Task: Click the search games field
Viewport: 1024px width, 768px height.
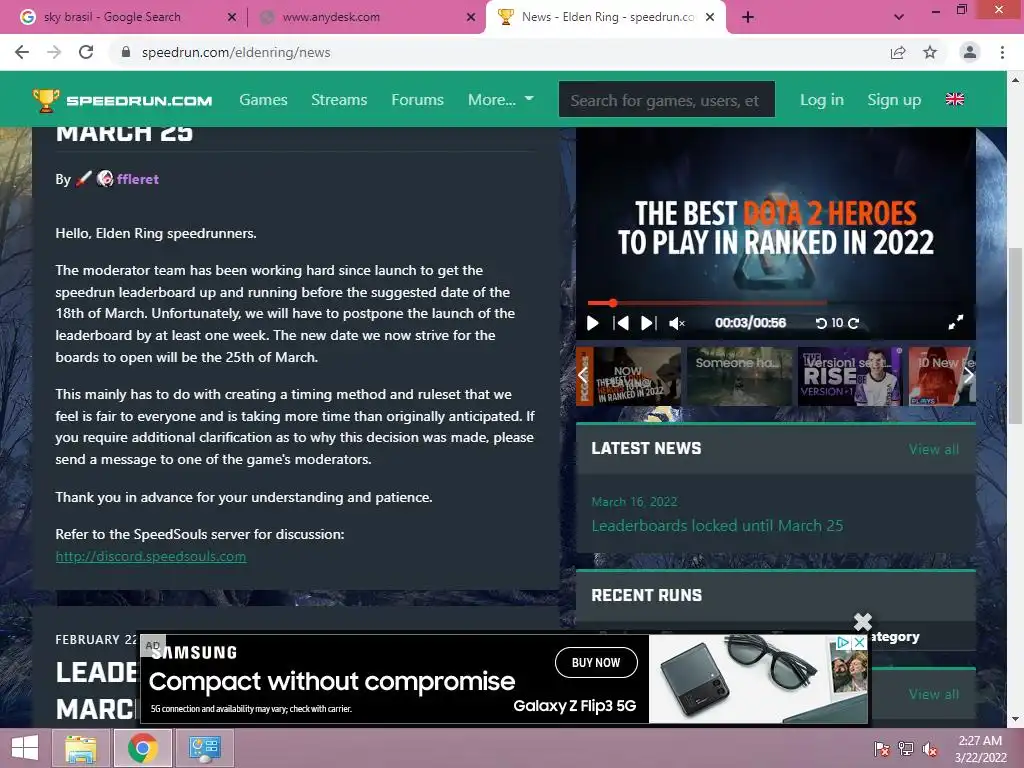Action: [667, 100]
